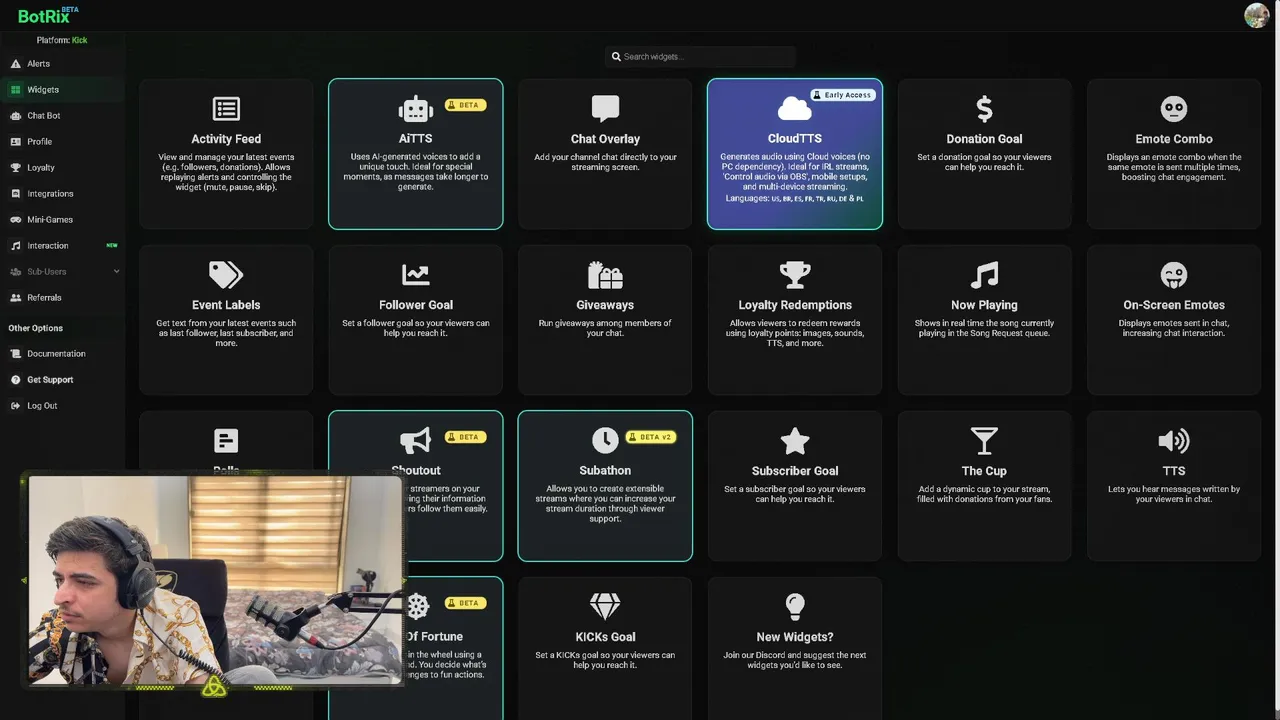
Task: Click the user avatar in the top corner
Action: coord(1256,15)
